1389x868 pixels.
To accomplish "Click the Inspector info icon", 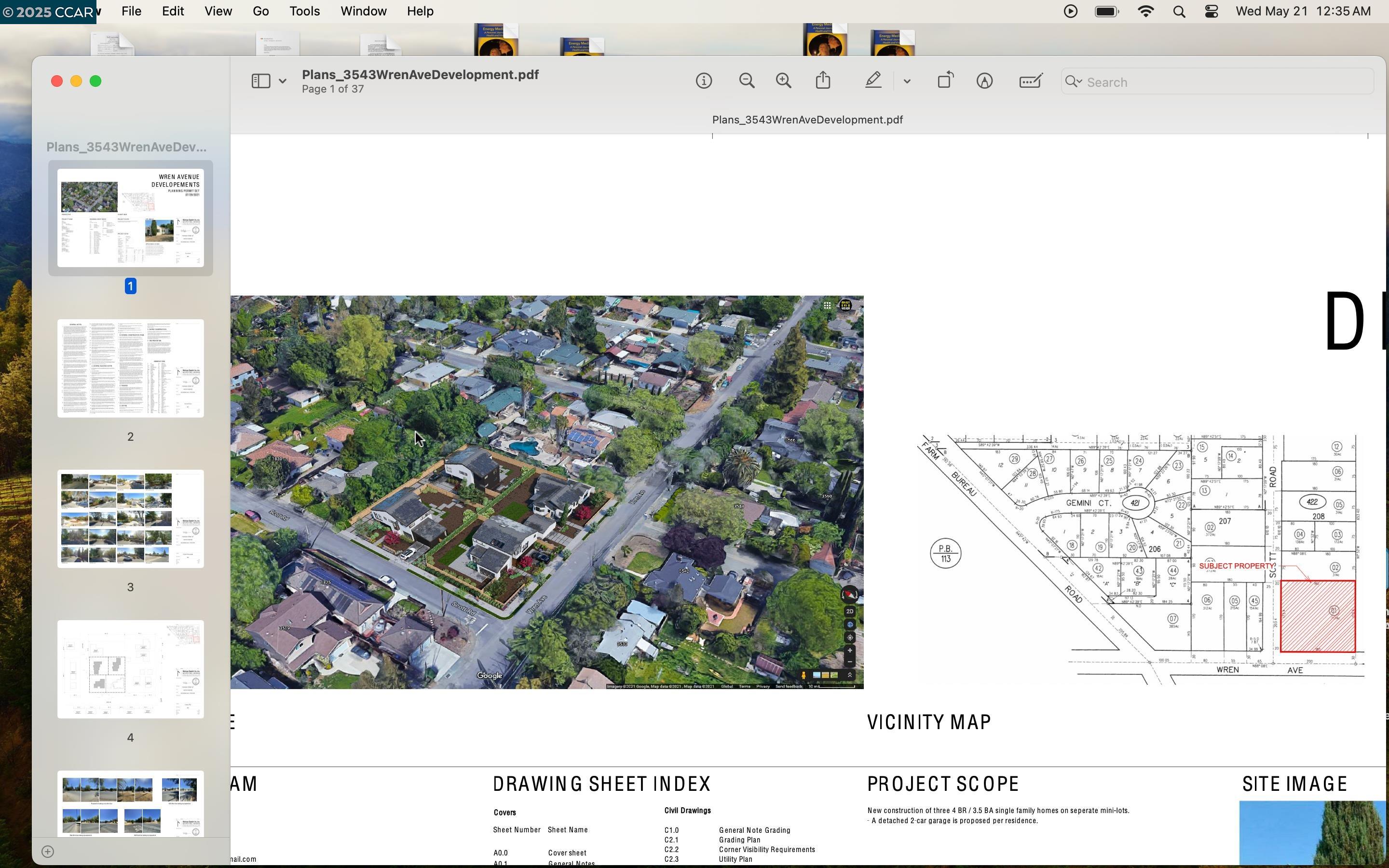I will [704, 81].
